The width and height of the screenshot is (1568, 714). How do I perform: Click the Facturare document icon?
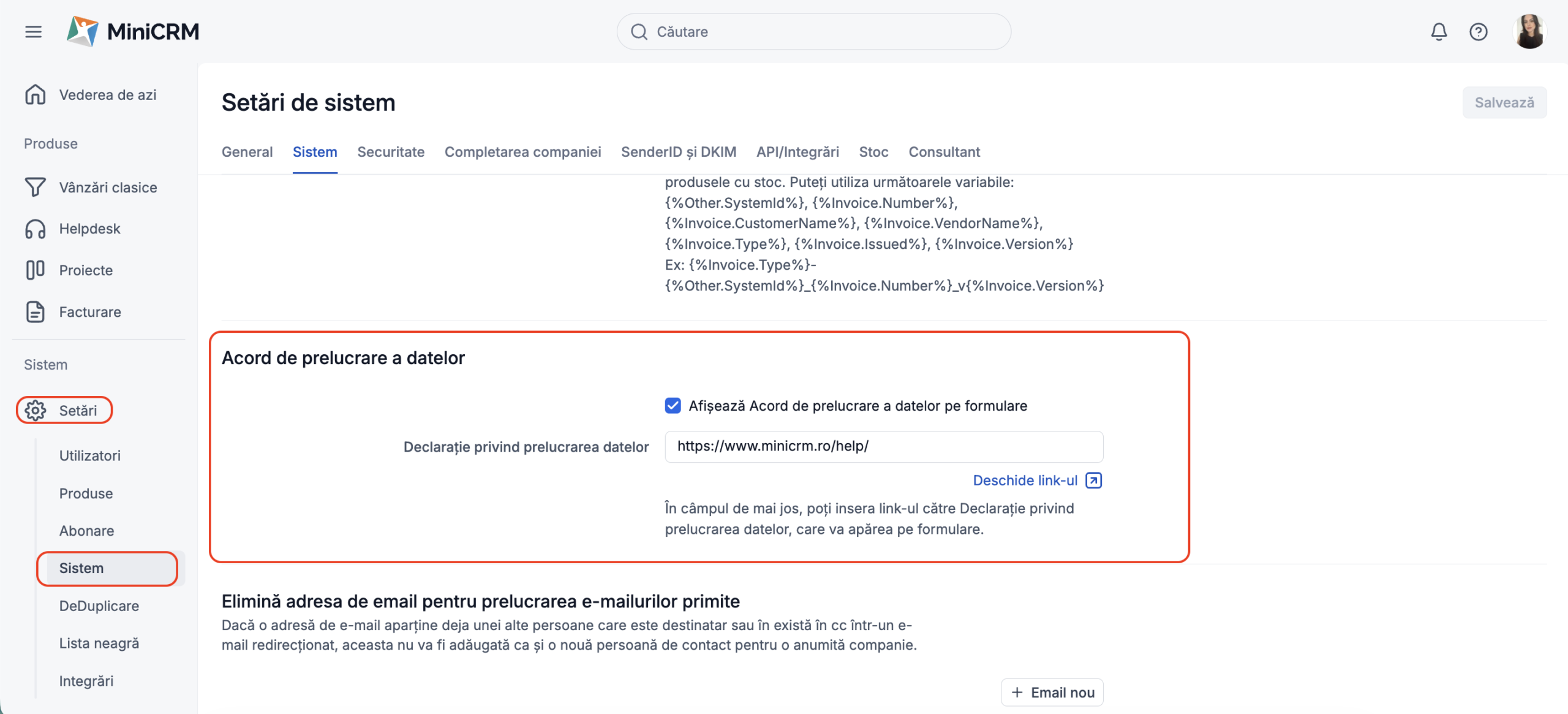tap(36, 312)
